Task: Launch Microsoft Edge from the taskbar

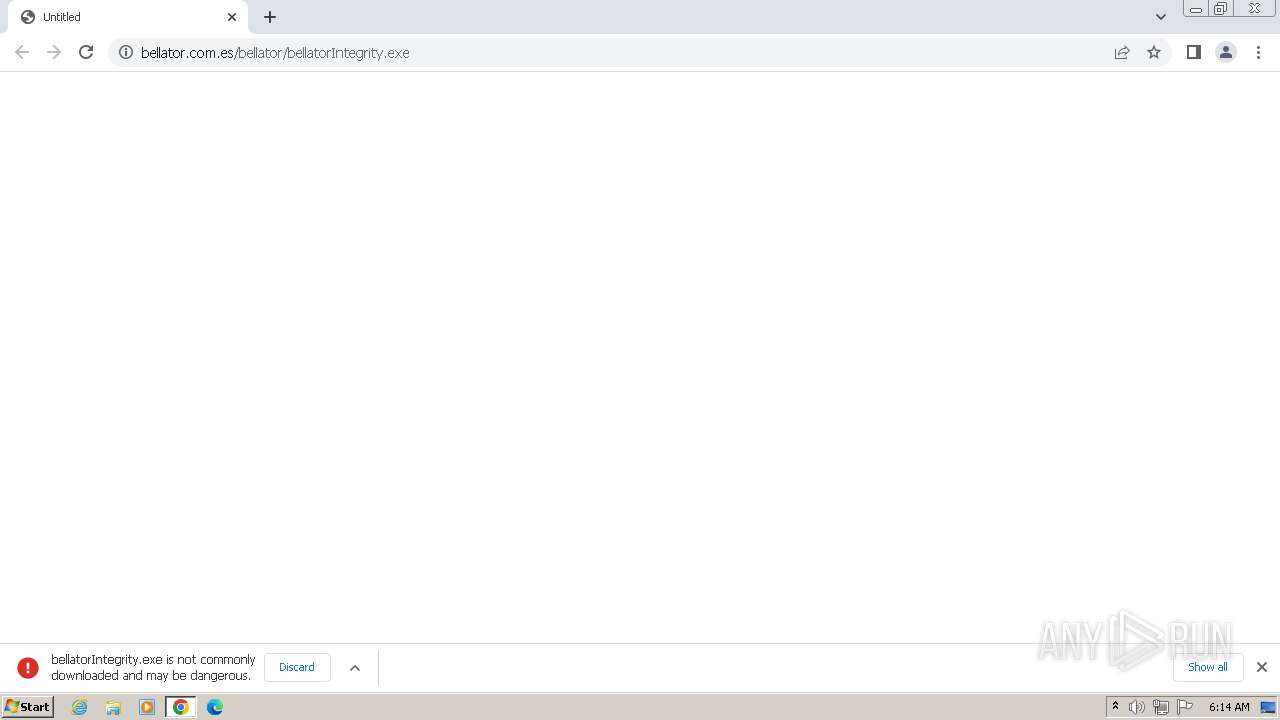Action: coord(215,707)
